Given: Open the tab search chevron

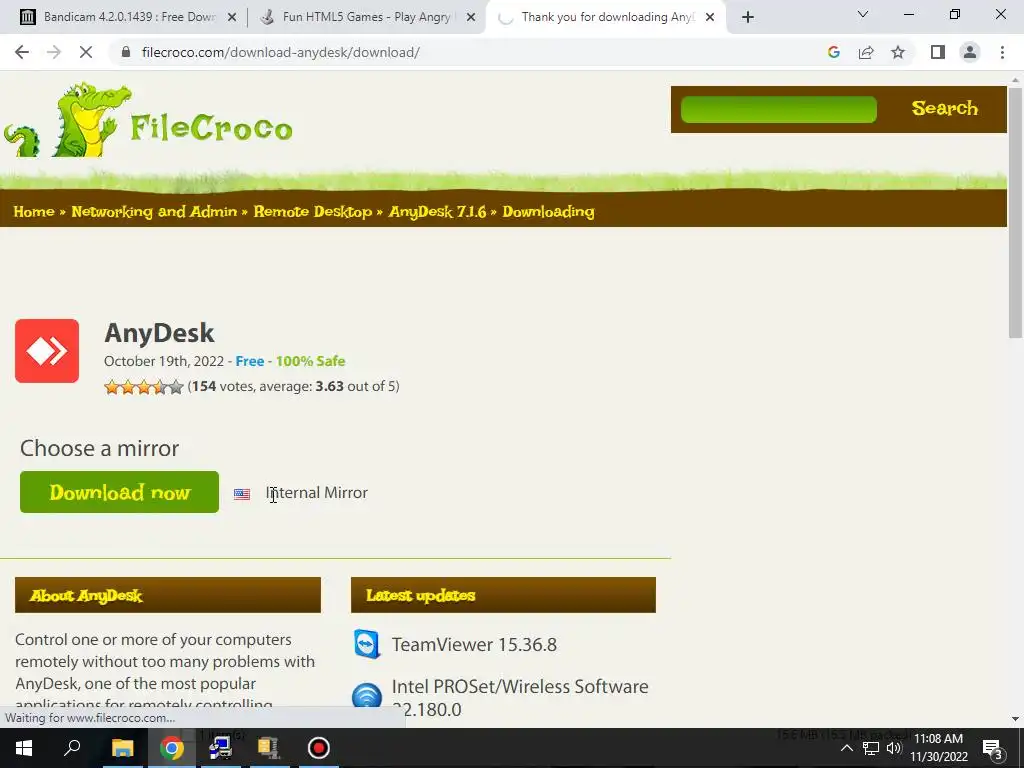Looking at the screenshot, I should (x=863, y=14).
